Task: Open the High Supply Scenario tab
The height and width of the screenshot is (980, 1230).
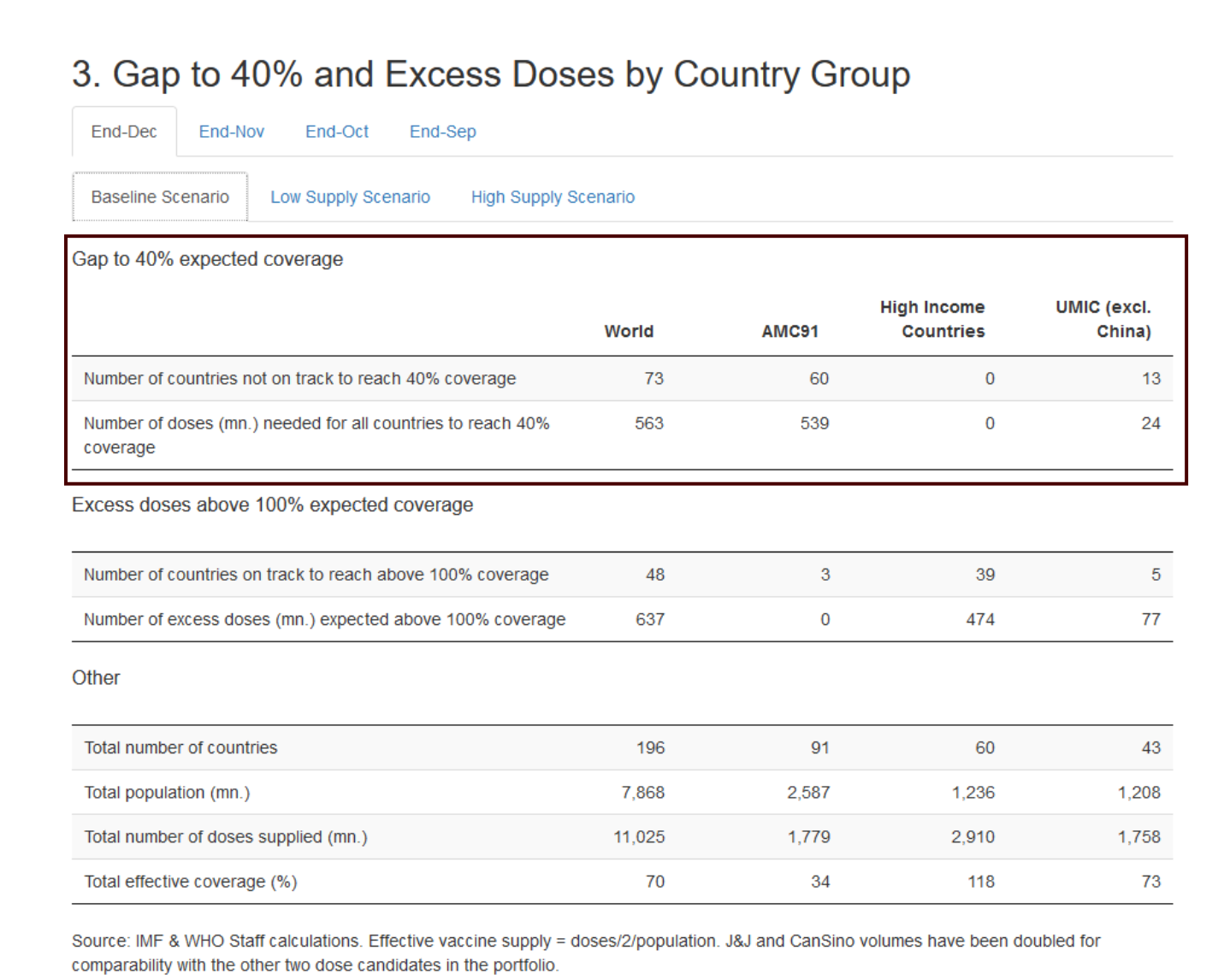Action: 553,197
